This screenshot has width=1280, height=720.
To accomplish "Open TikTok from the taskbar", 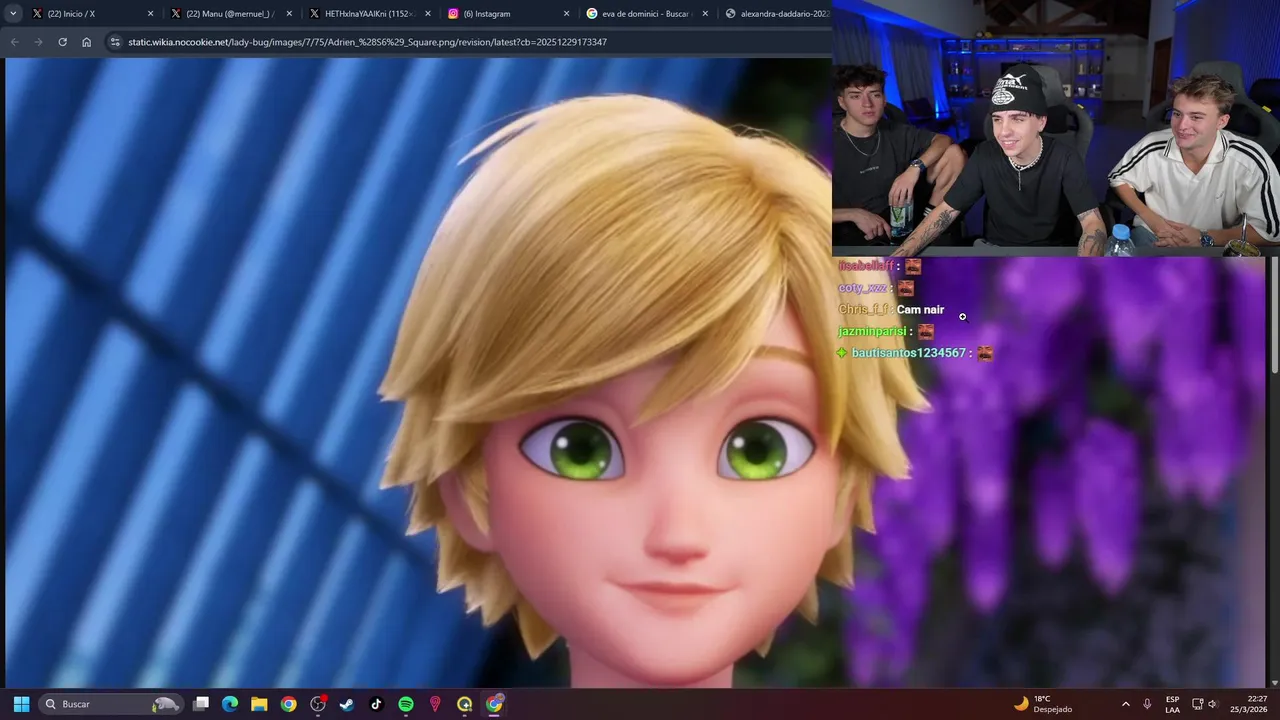I will 376,704.
